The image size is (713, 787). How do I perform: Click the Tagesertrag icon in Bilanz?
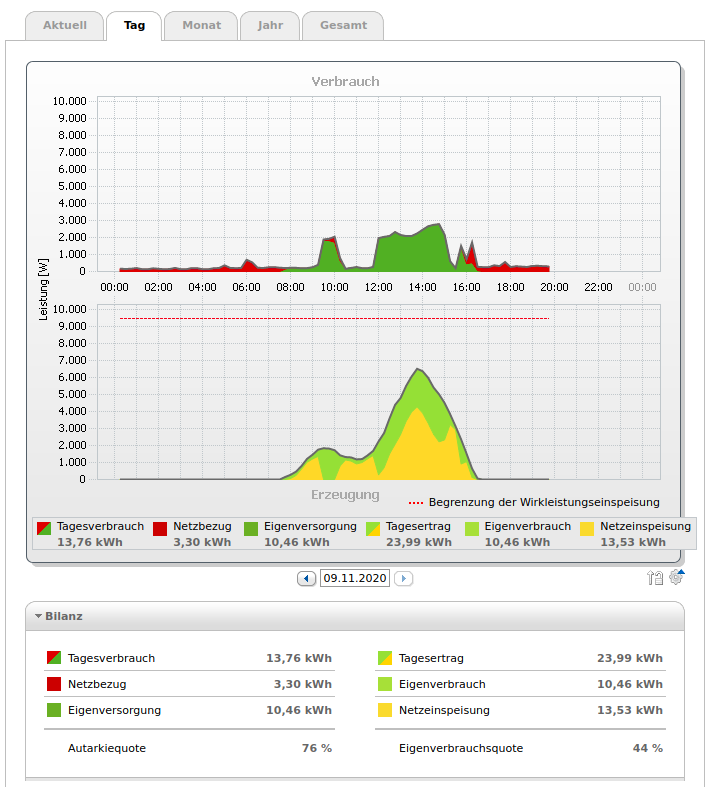385,658
